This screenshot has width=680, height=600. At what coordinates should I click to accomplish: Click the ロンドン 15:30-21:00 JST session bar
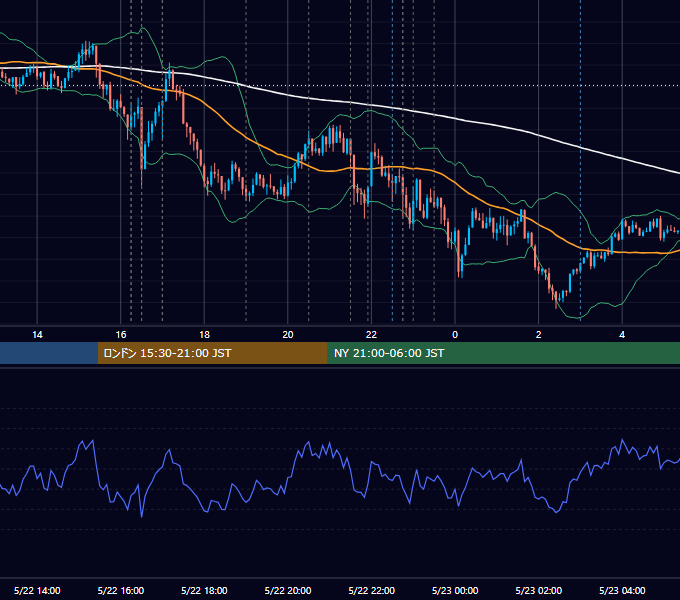point(212,353)
